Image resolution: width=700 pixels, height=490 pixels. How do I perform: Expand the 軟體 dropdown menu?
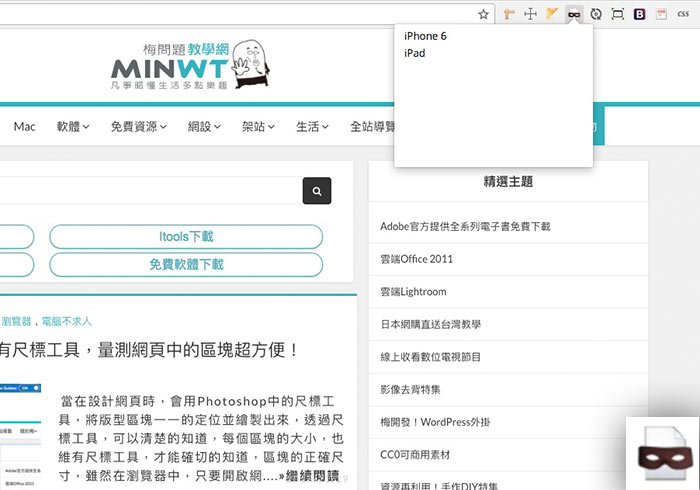(73, 127)
